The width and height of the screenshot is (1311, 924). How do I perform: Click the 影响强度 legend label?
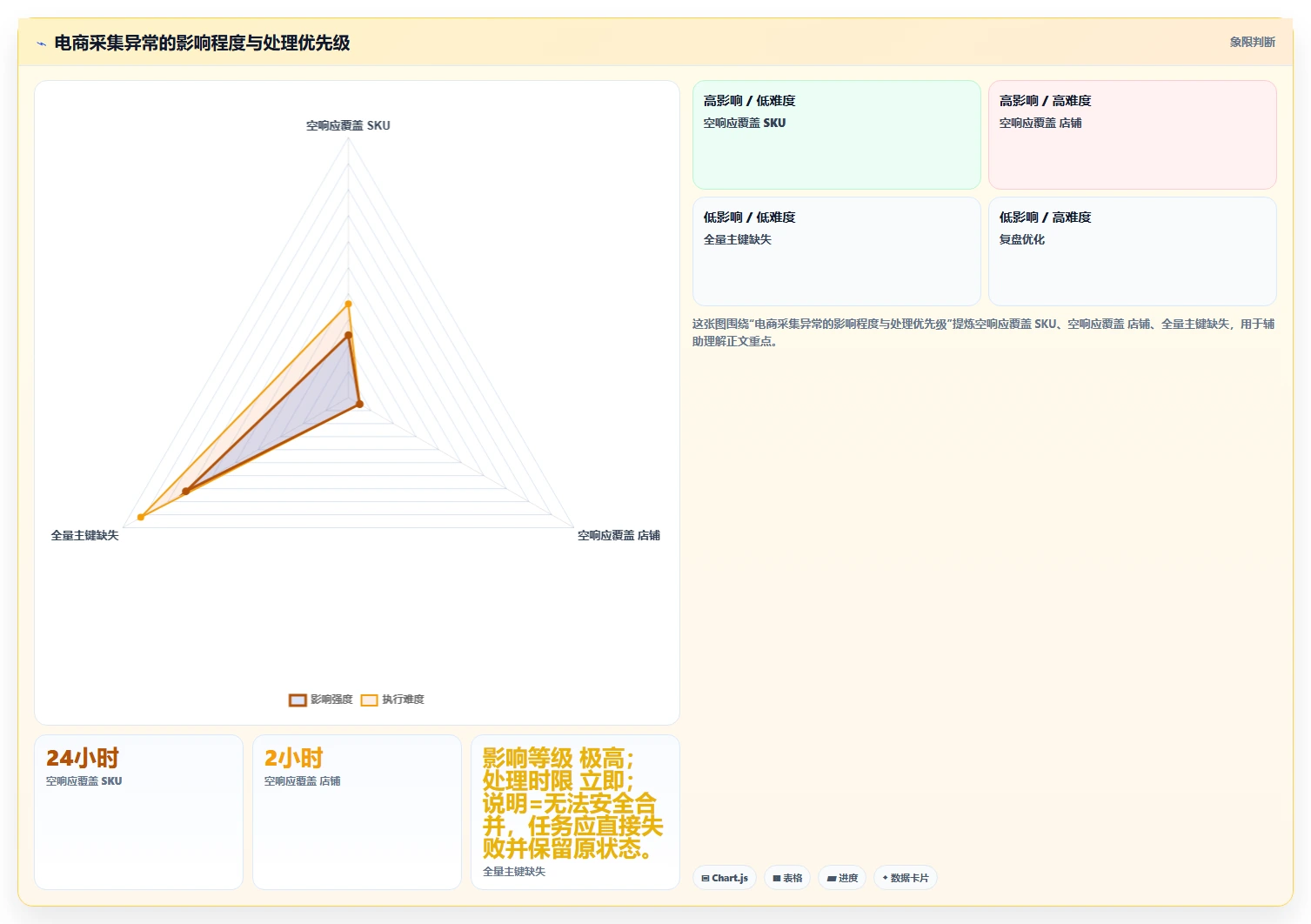tap(331, 700)
